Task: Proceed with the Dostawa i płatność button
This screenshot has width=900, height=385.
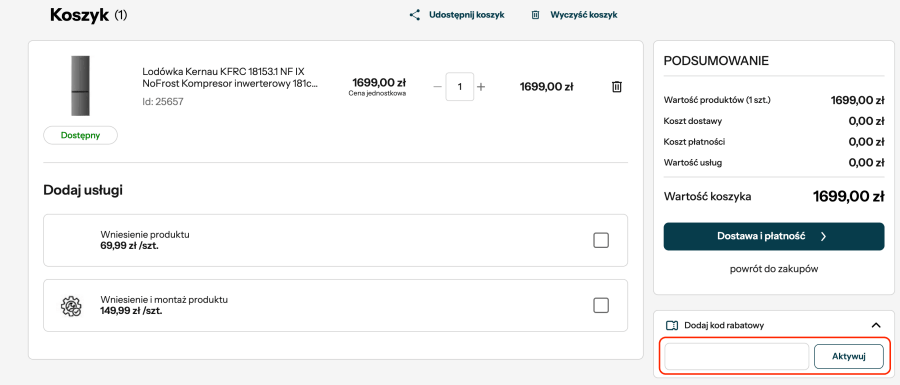Action: click(774, 236)
